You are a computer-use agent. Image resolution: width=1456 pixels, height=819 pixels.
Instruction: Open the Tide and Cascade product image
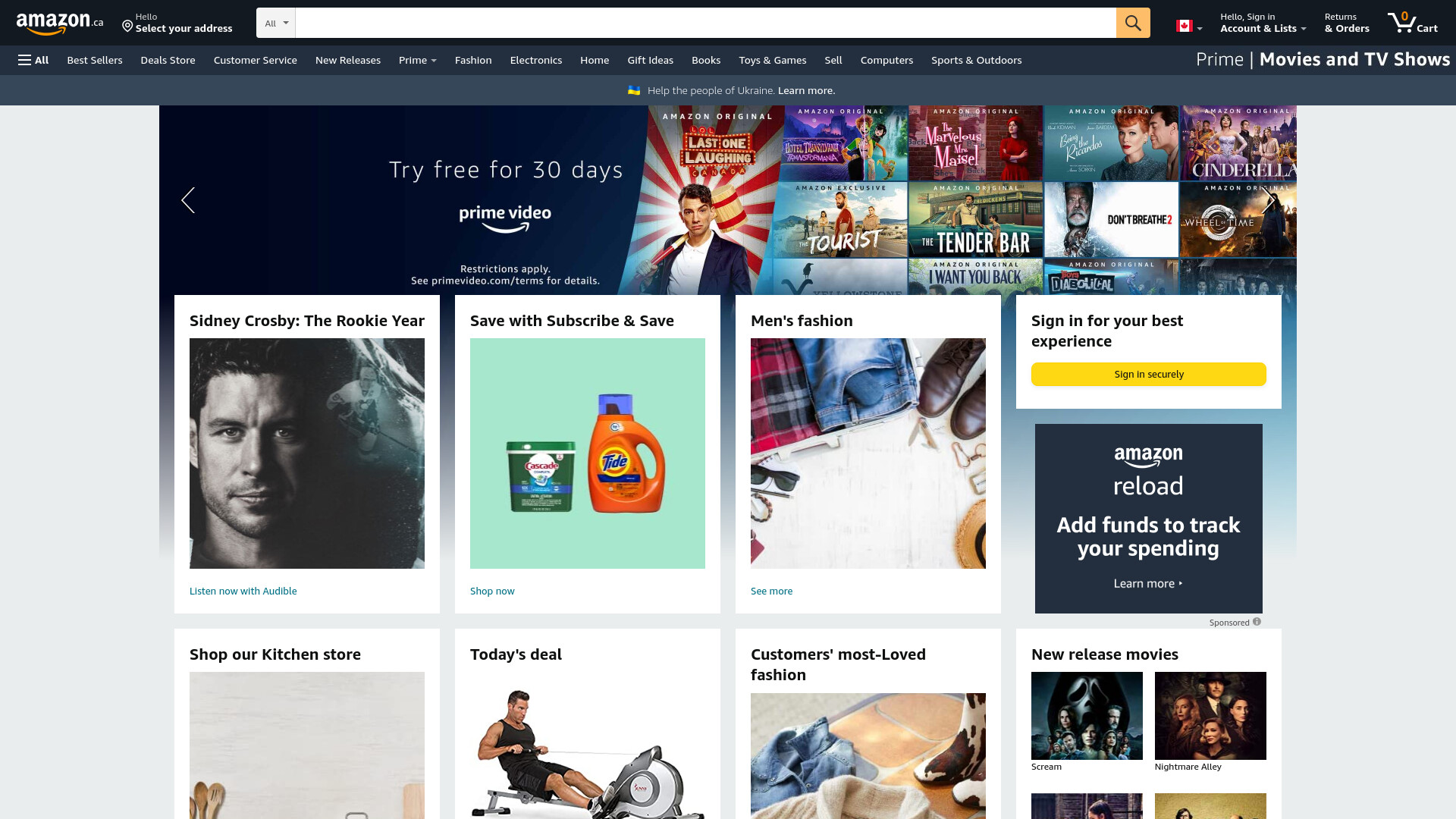click(x=588, y=453)
